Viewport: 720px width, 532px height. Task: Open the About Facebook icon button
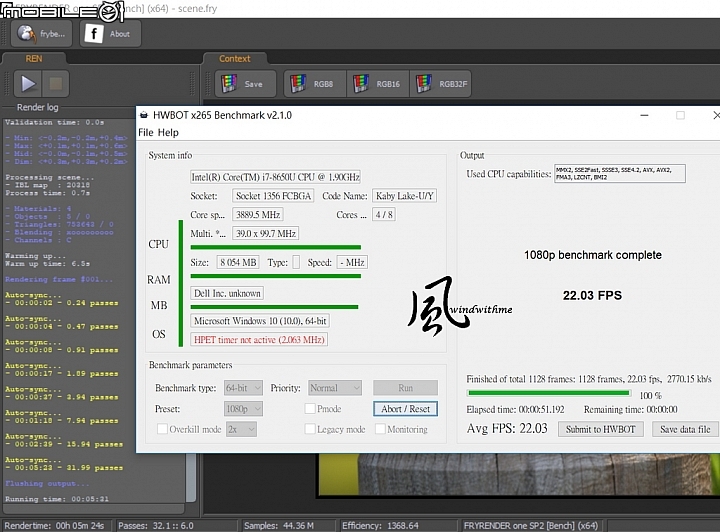[94, 34]
